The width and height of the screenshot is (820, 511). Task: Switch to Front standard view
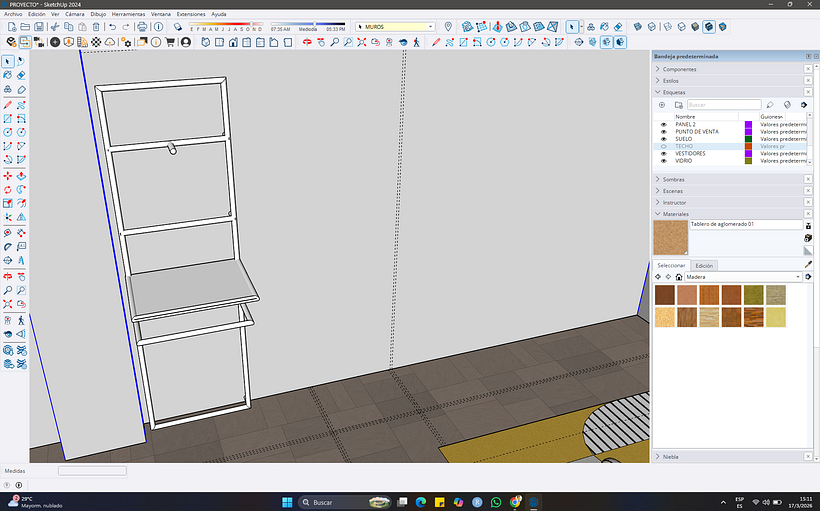point(233,42)
